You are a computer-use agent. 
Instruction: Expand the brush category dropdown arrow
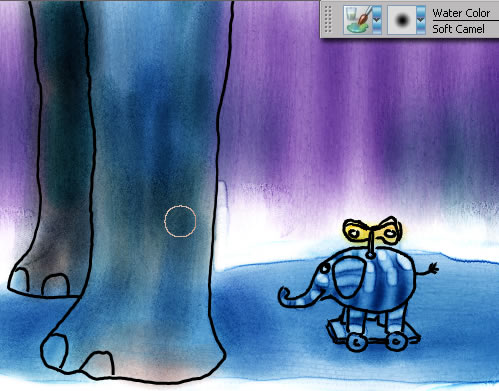pos(377,20)
